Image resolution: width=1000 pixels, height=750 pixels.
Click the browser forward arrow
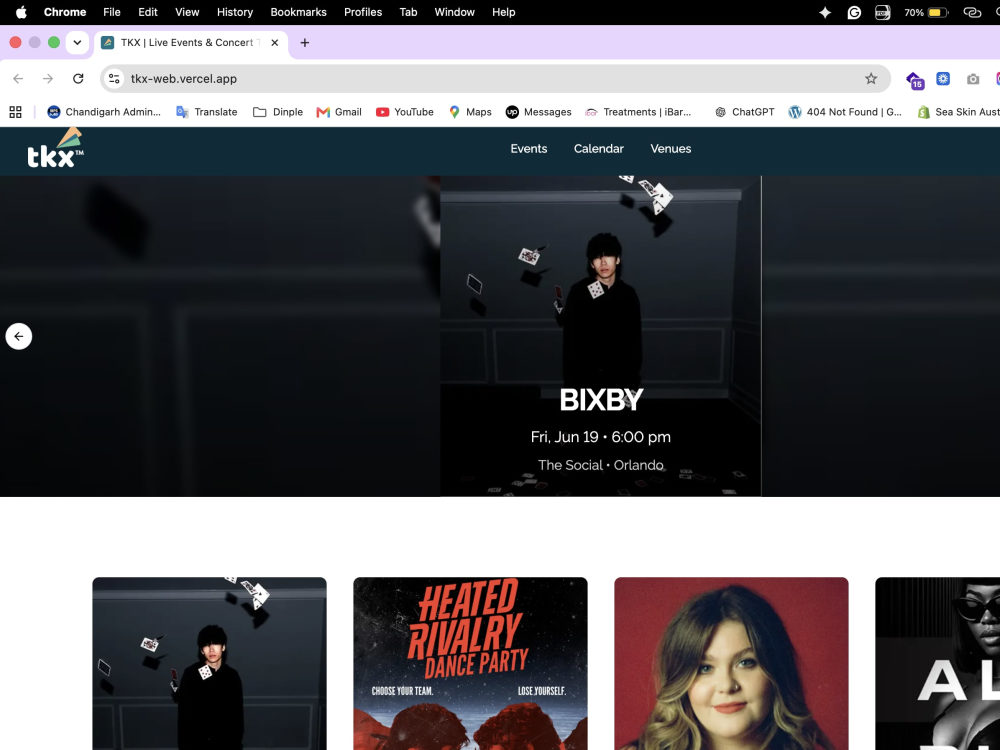click(48, 78)
